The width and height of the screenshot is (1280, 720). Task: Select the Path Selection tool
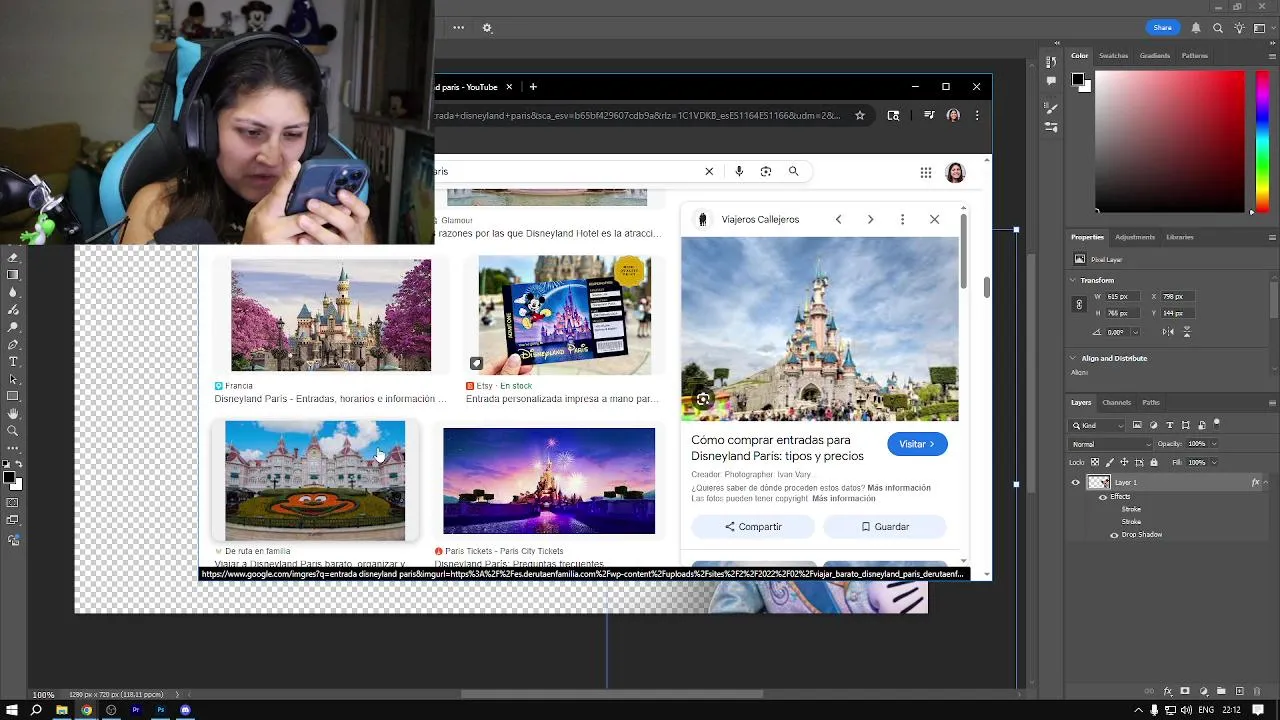pos(13,379)
